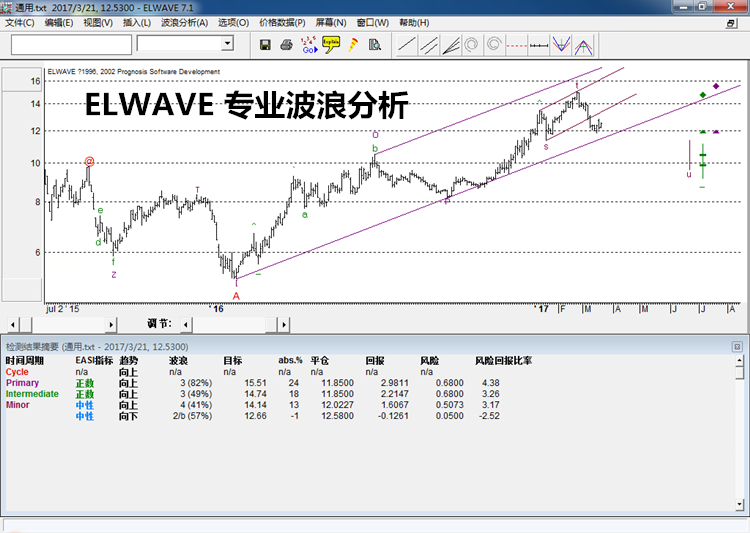Open the toolbar combo box dropdown arrow

227,44
